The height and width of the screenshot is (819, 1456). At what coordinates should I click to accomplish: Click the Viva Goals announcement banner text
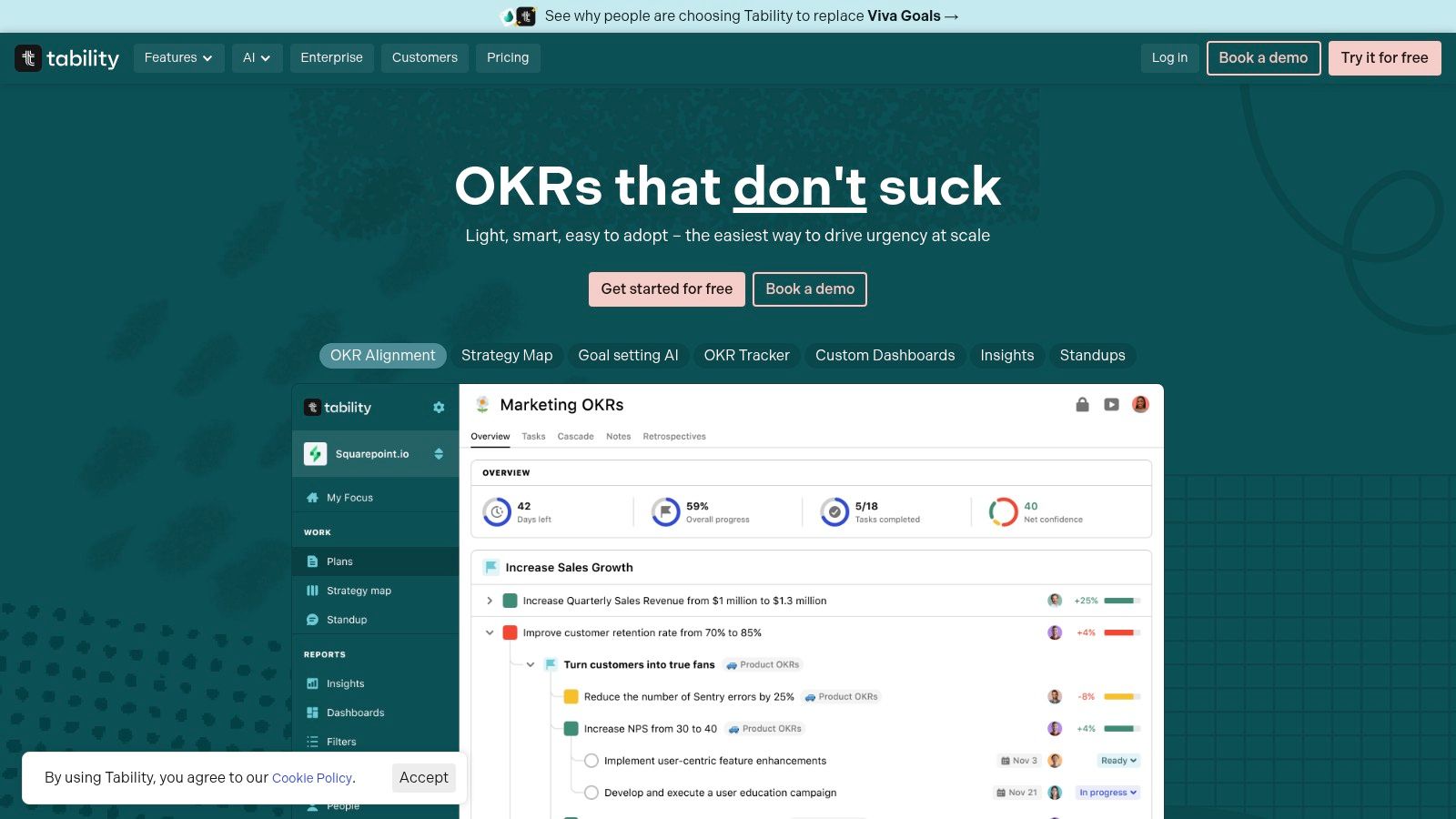pyautogui.click(x=752, y=16)
